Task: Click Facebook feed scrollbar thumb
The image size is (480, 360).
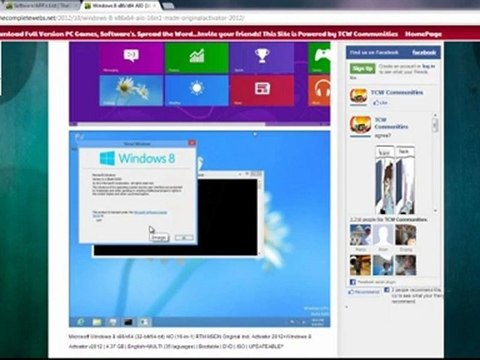Action: 435,125
